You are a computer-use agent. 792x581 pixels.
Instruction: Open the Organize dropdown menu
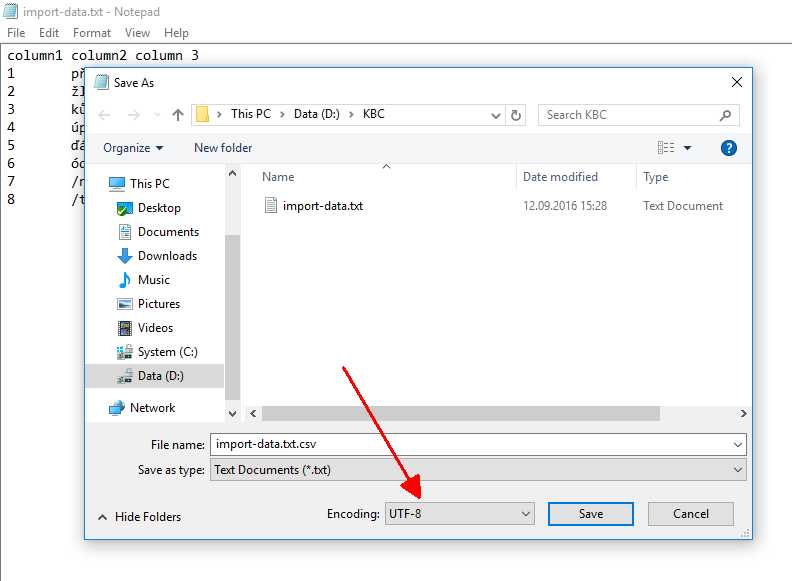click(133, 148)
